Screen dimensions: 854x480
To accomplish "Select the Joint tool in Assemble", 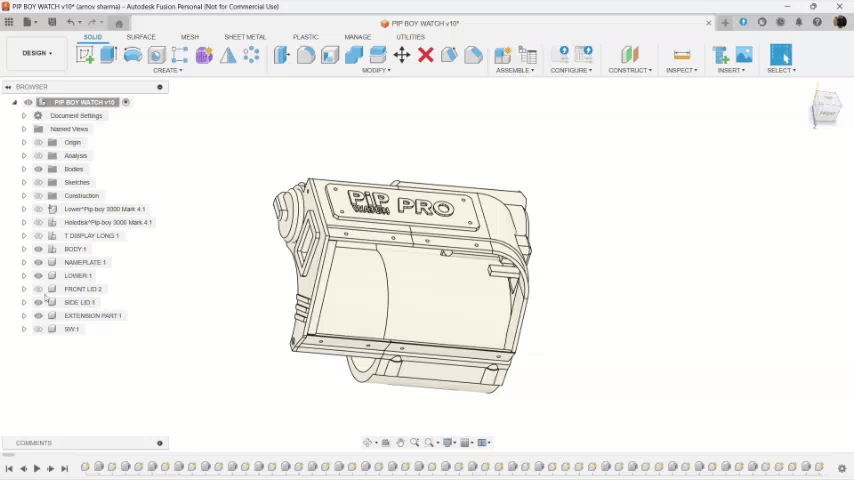I will coord(527,54).
